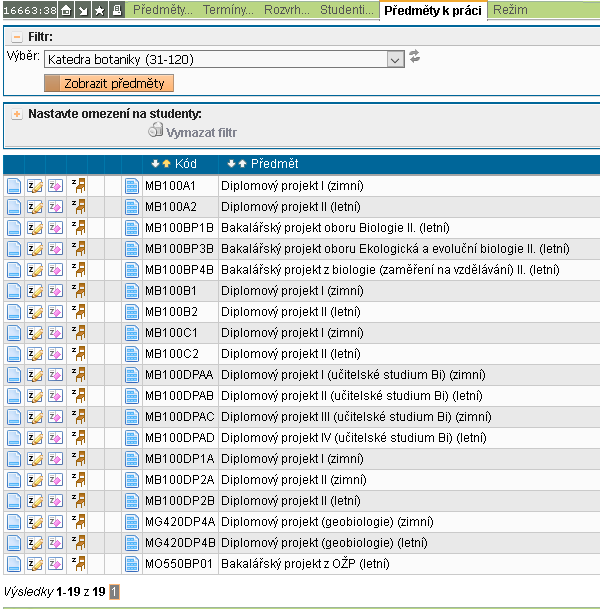Image resolution: width=600 pixels, height=609 pixels.
Task: Switch to the Režim tab
Action: coord(510,10)
